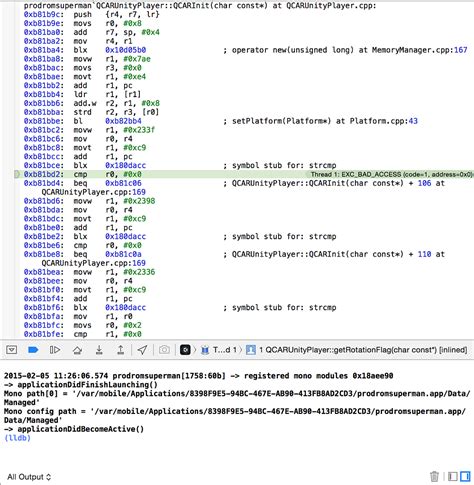Click the immediate value #0x7ae
474x485 pixels.
137,59
